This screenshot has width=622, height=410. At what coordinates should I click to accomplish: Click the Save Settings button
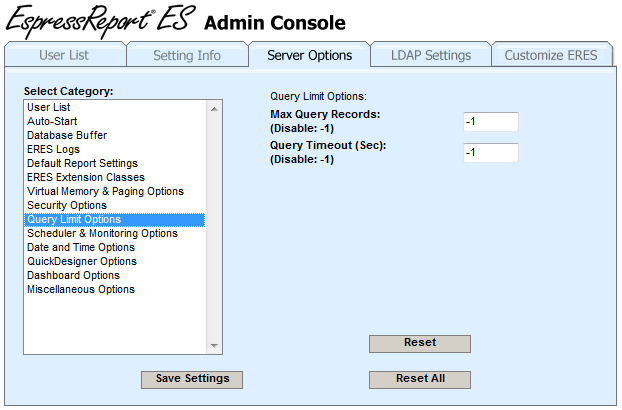[192, 379]
